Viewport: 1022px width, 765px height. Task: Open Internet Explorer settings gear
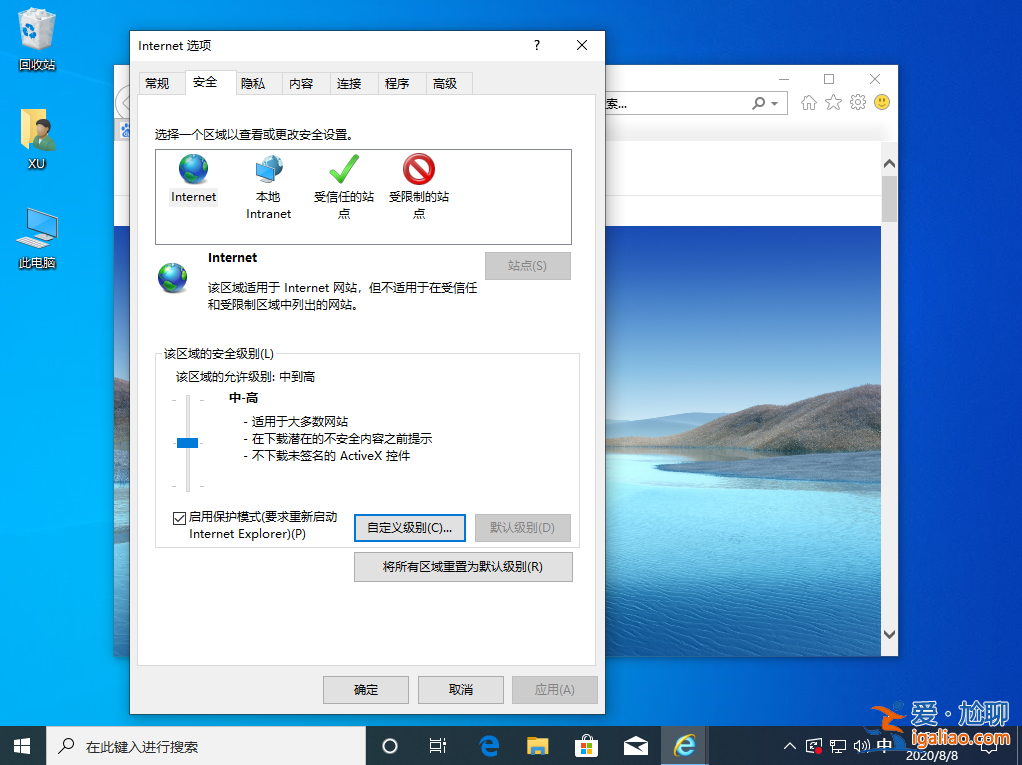point(857,103)
